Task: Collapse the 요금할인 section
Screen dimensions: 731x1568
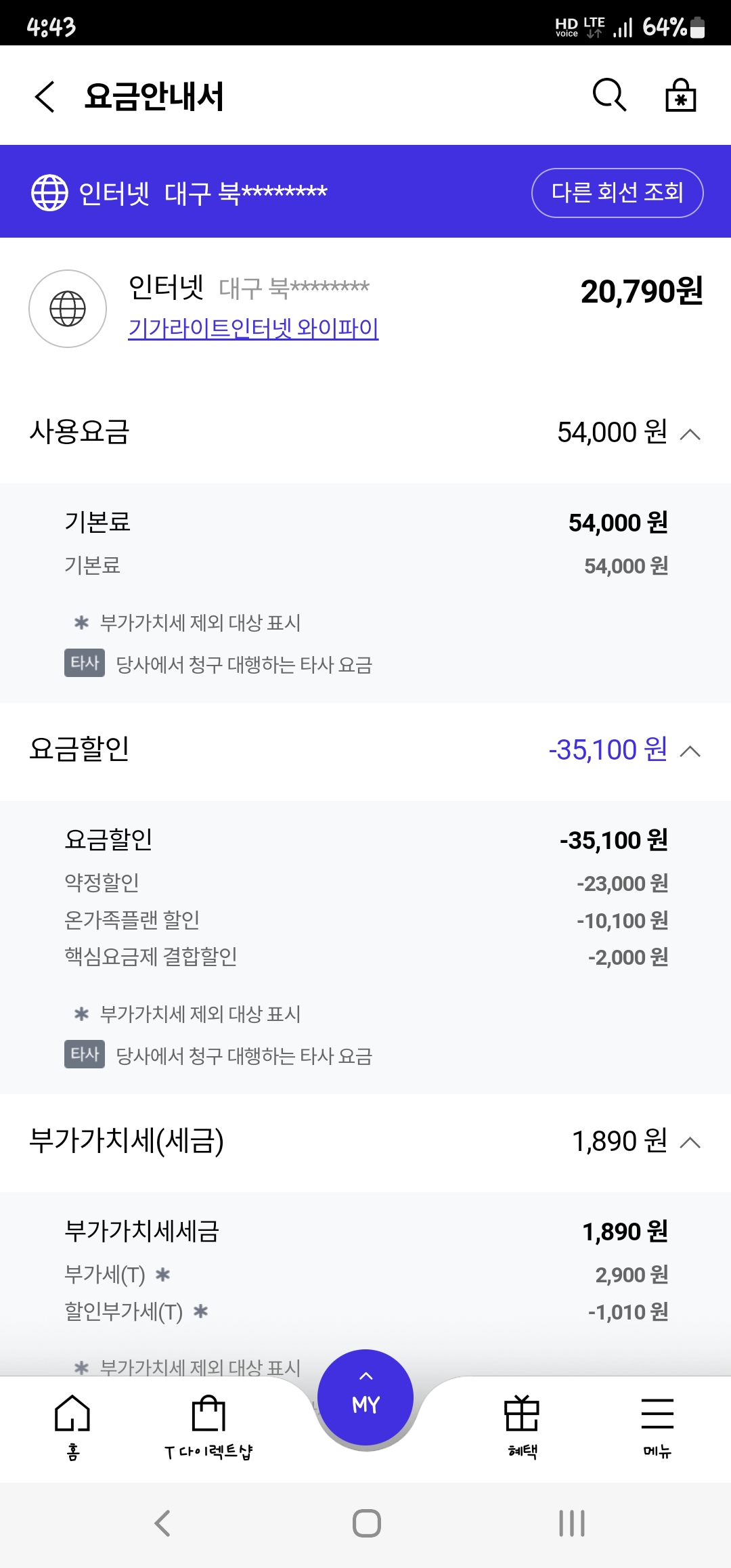Action: (690, 751)
